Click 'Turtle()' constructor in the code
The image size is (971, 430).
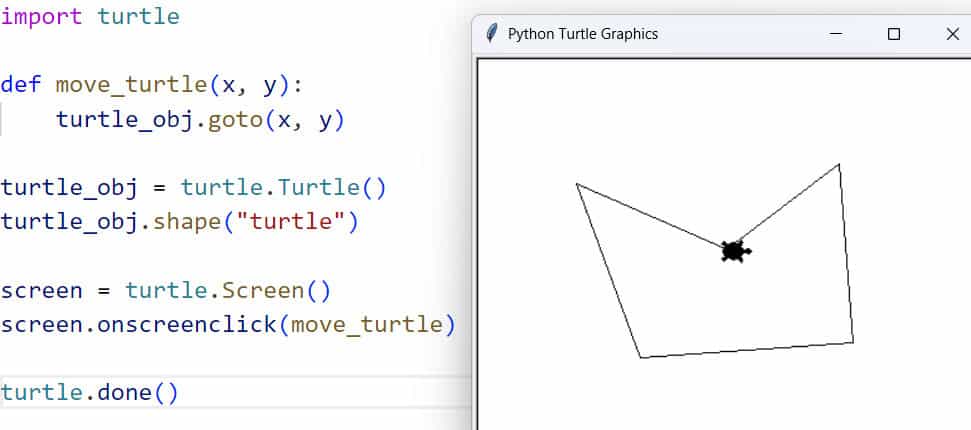tap(330, 187)
